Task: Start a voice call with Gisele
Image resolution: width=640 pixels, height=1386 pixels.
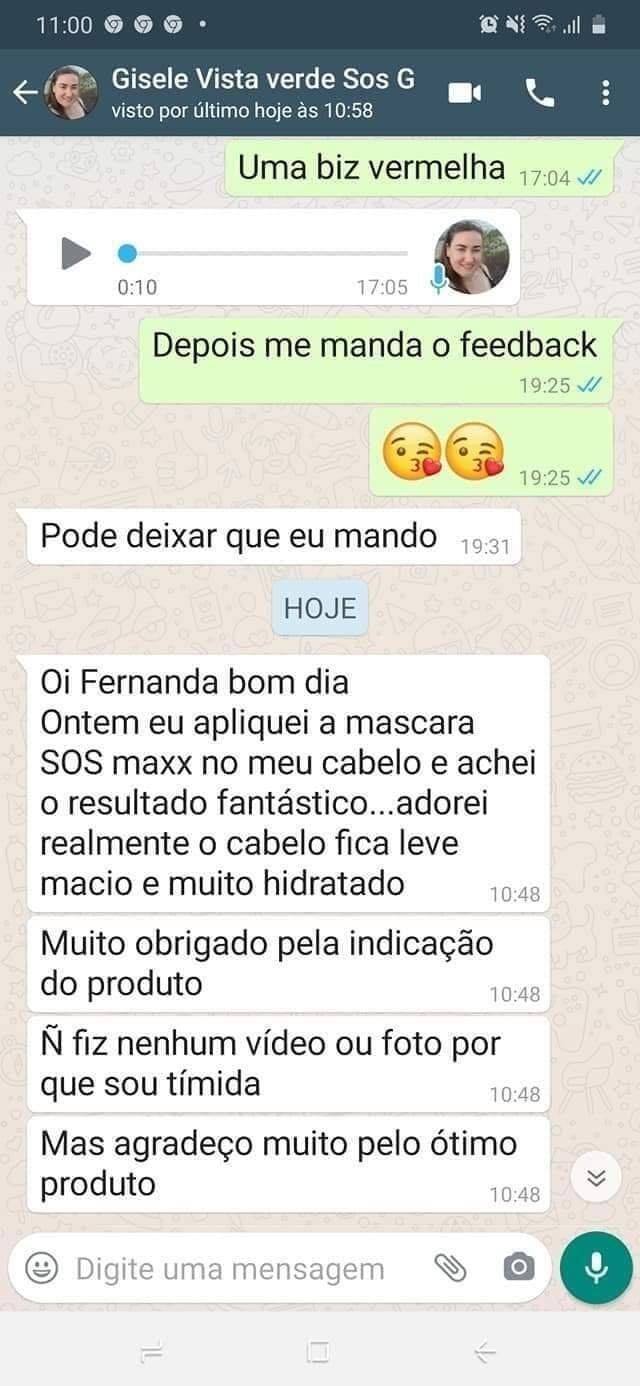Action: tap(539, 93)
